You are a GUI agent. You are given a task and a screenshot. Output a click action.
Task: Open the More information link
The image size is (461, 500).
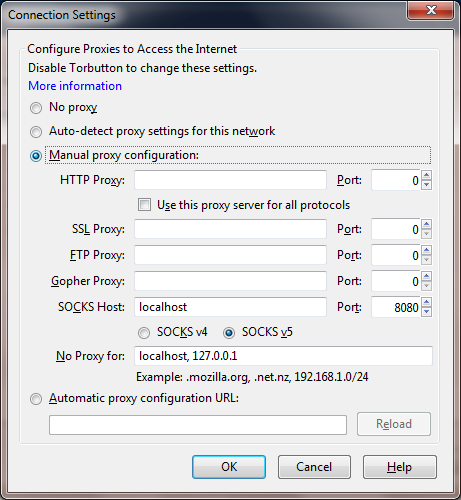click(x=75, y=86)
